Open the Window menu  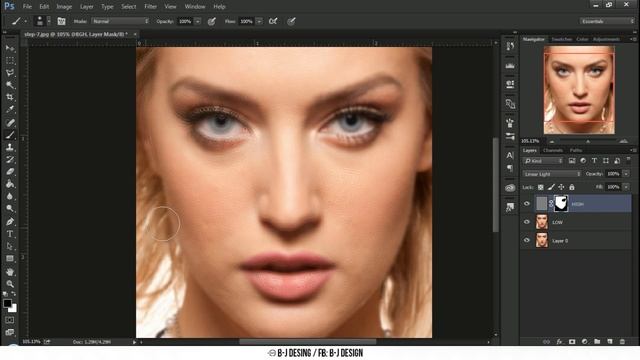[195, 7]
